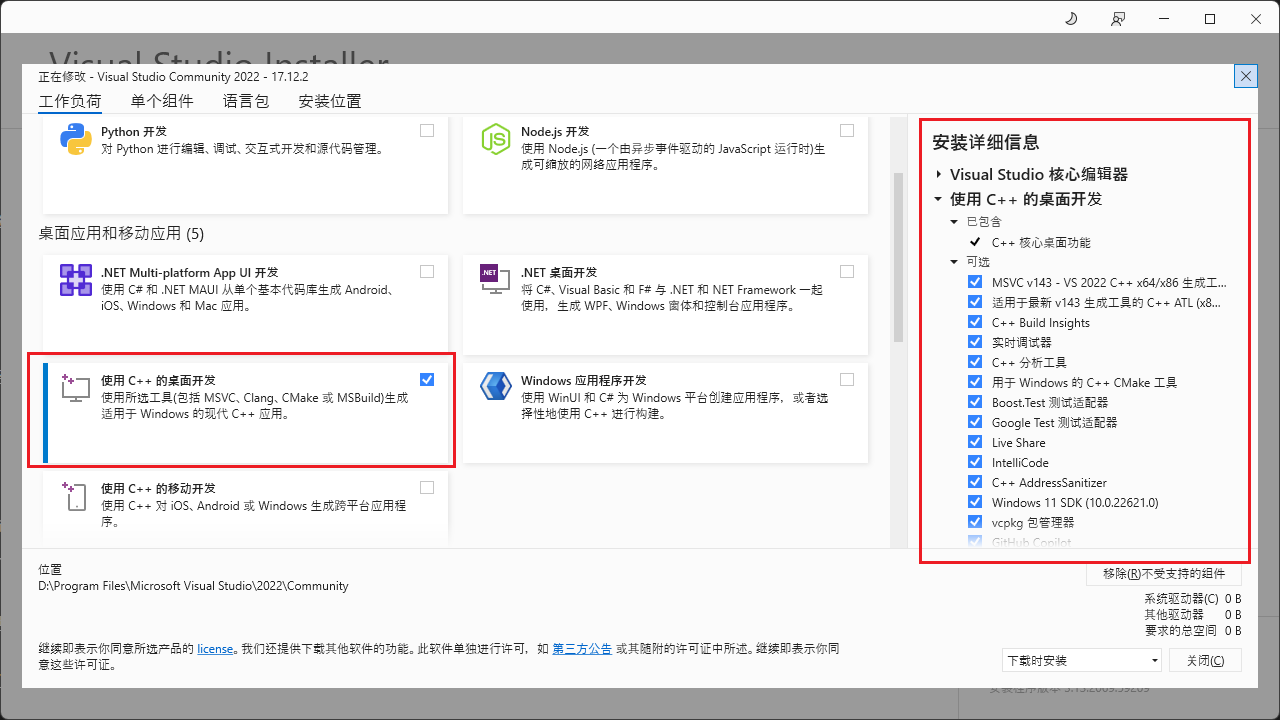Click the 系统驱动器(C) 0 B entry
Image resolution: width=1280 pixels, height=720 pixels.
[1193, 598]
